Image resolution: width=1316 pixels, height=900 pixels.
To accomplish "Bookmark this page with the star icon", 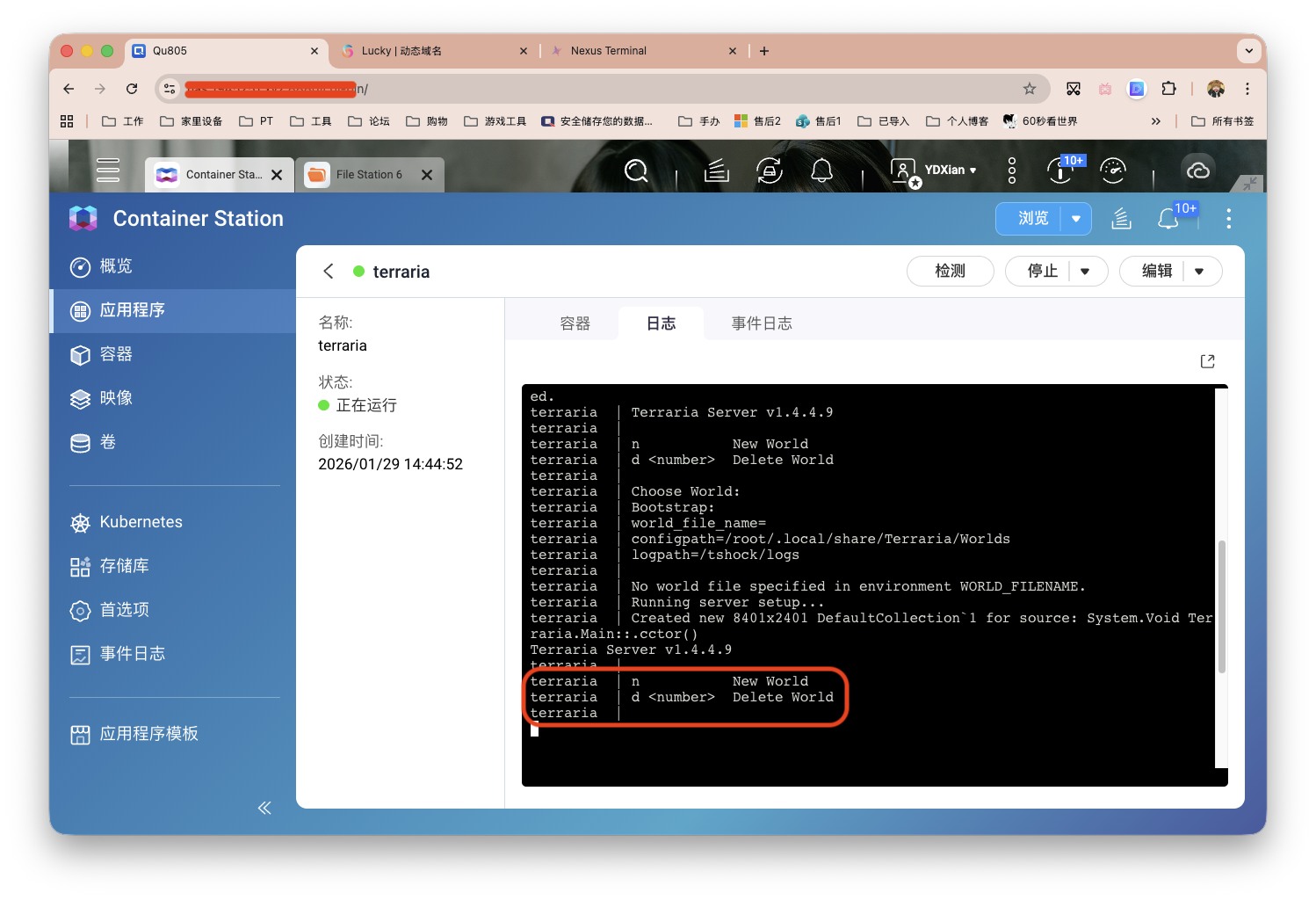I will click(x=1030, y=89).
